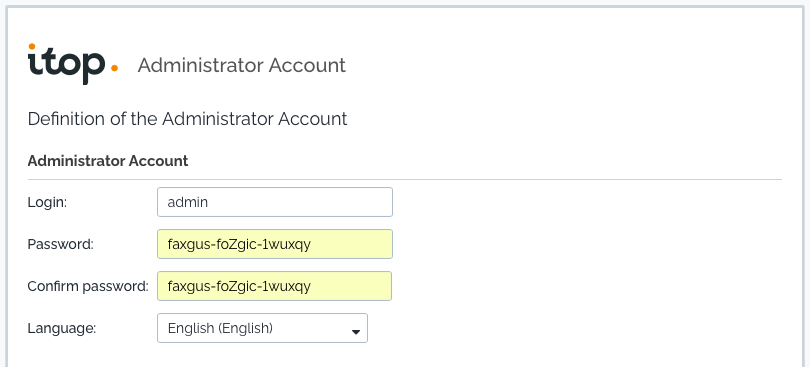810x367 pixels.
Task: Click the orange dot above the logo's letter i
Action: pyautogui.click(x=32, y=47)
